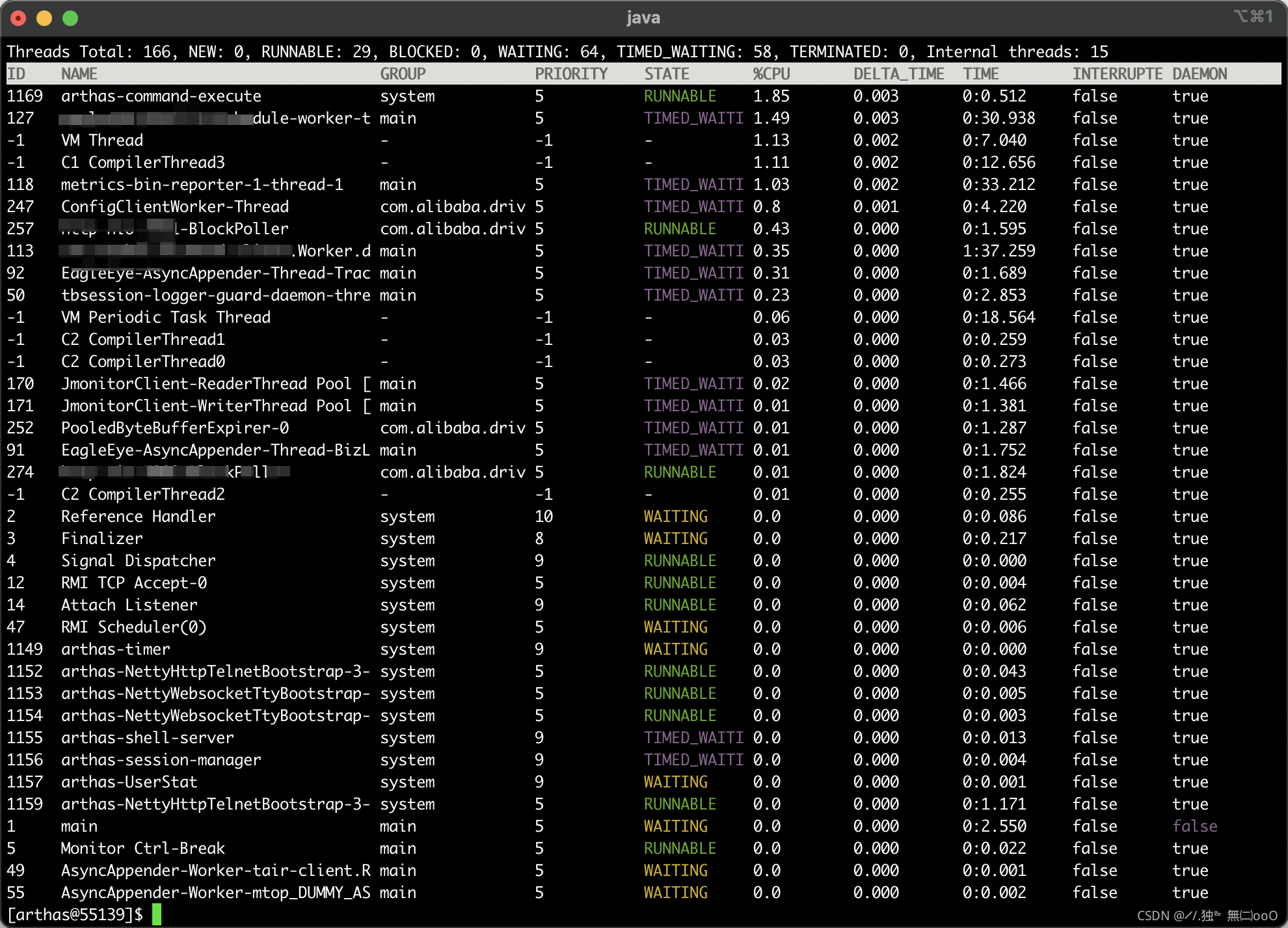Click 'AsyncAppender-Worker-mtop_DUMMY_AS' thread name
This screenshot has height=928, width=1288.
pos(216,893)
